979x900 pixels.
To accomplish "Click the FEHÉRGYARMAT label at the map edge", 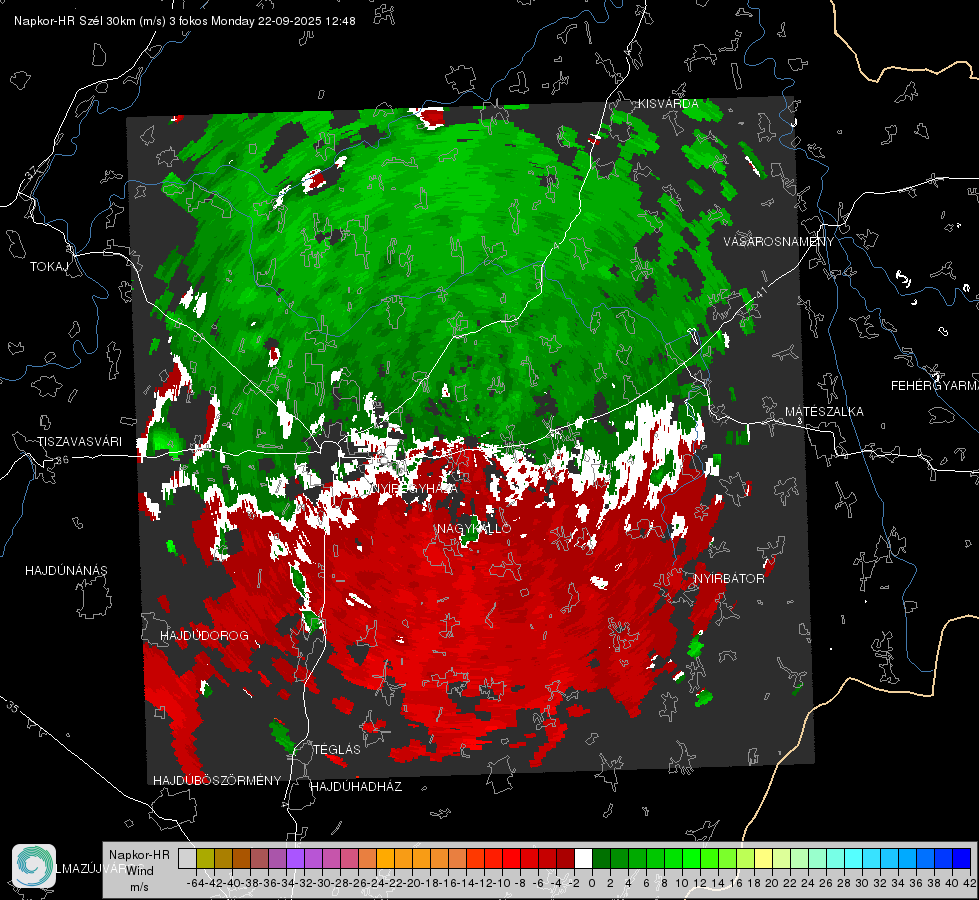I will (x=935, y=386).
